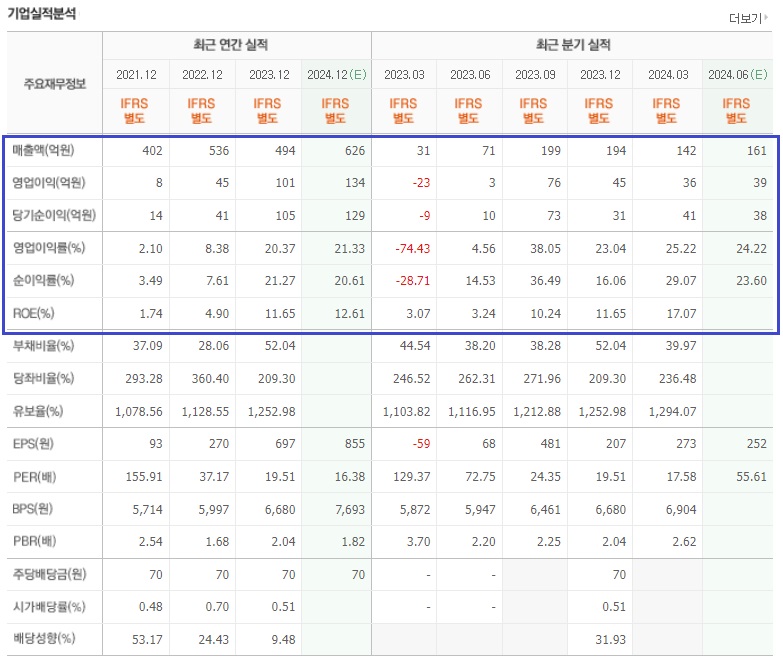
Task: Click the 주당배당금(원) row label
Action: coord(49,574)
